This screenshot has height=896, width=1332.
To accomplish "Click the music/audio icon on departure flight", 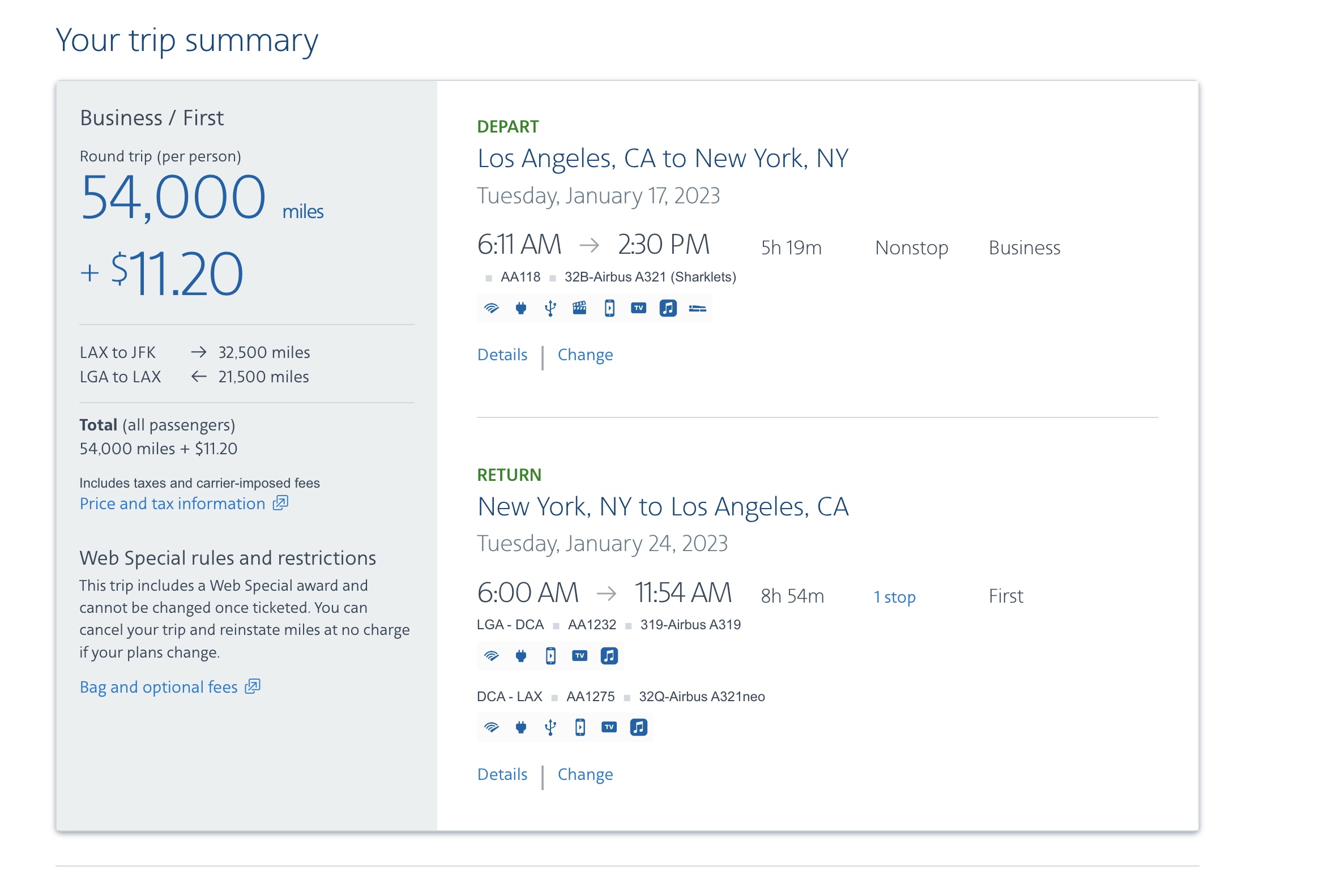I will [667, 308].
